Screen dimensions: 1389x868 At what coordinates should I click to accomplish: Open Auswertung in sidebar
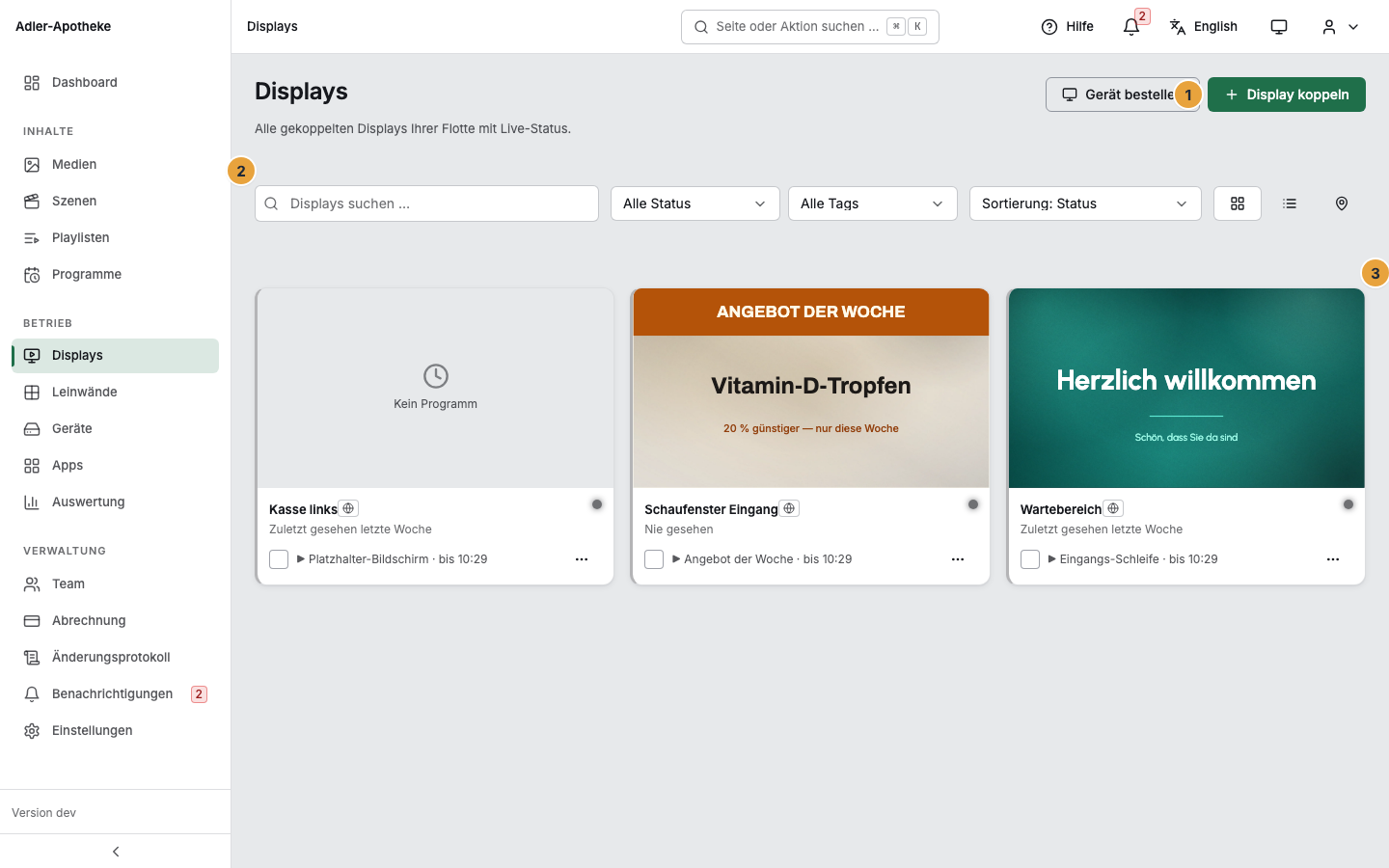(x=116, y=502)
